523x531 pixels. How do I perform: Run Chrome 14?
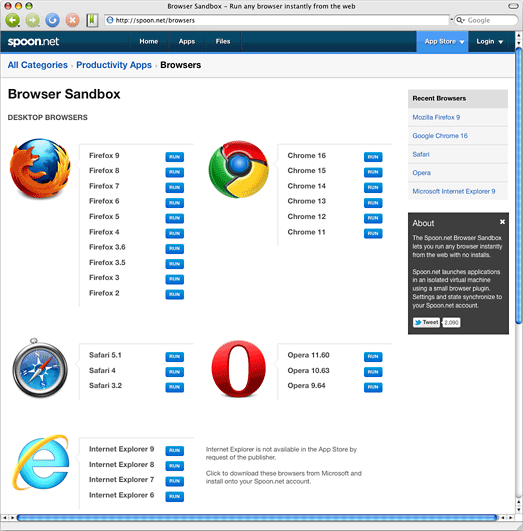(373, 187)
